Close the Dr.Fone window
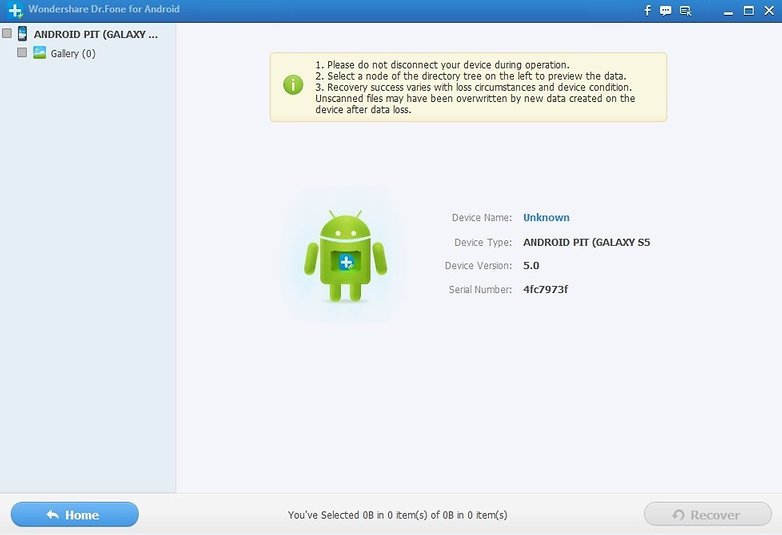The height and width of the screenshot is (535, 782). (769, 10)
